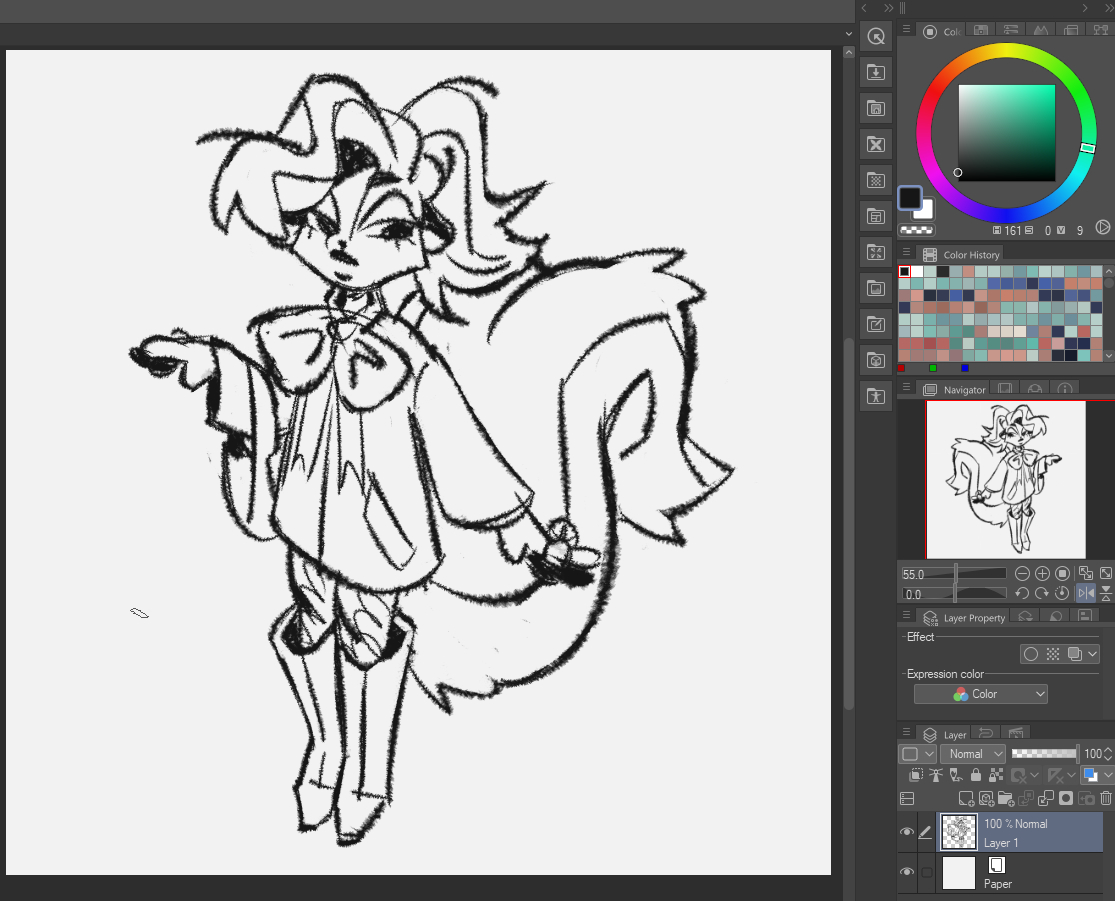The width and height of the screenshot is (1115, 901).
Task: Expand the layer color palette dropdown
Action: (1108, 775)
